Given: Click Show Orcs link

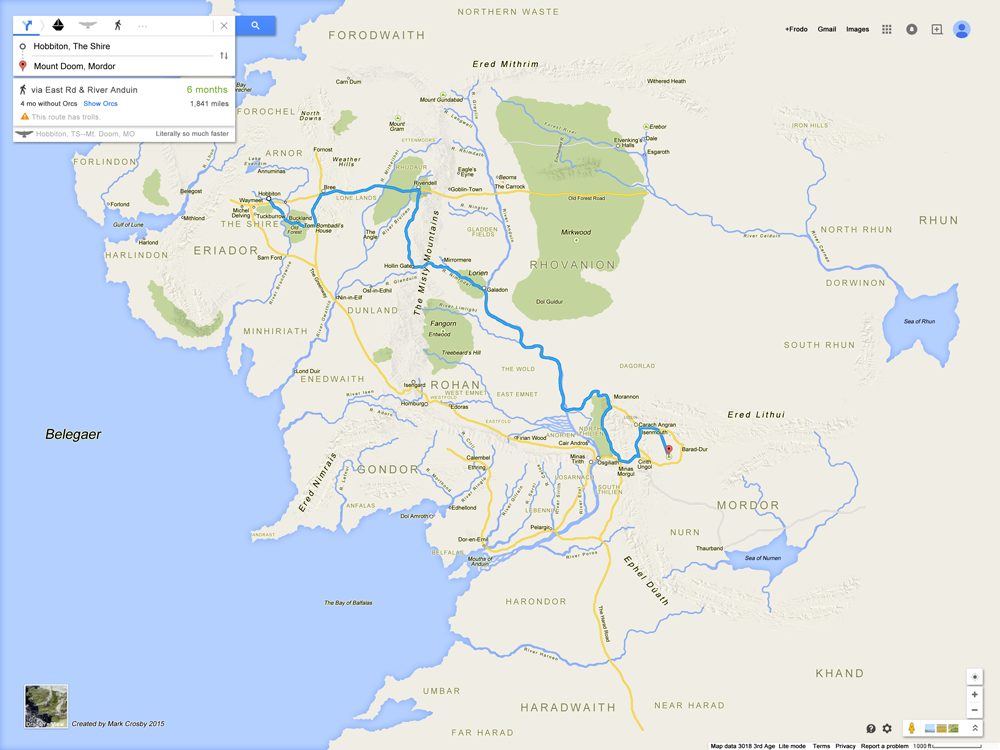Looking at the screenshot, I should click(100, 103).
